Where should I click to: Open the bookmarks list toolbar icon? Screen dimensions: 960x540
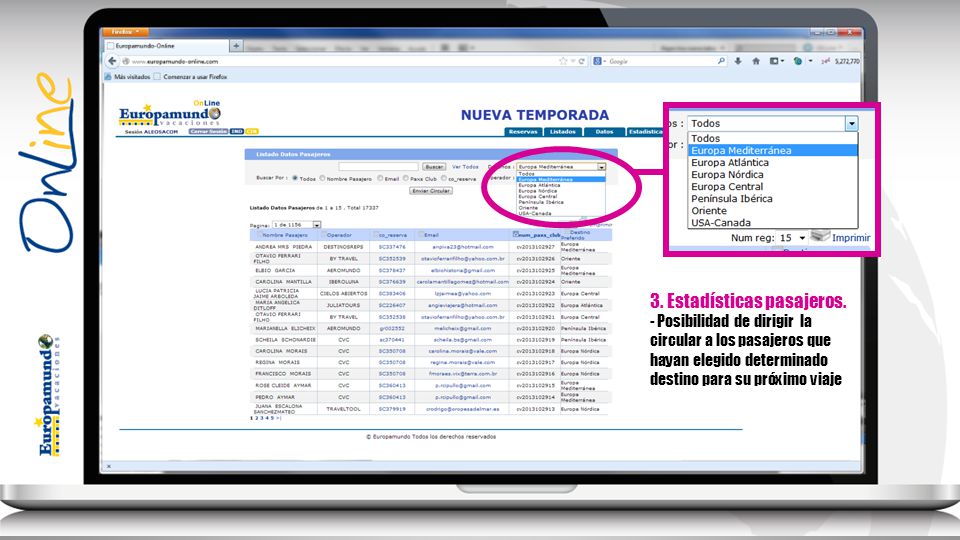[774, 61]
